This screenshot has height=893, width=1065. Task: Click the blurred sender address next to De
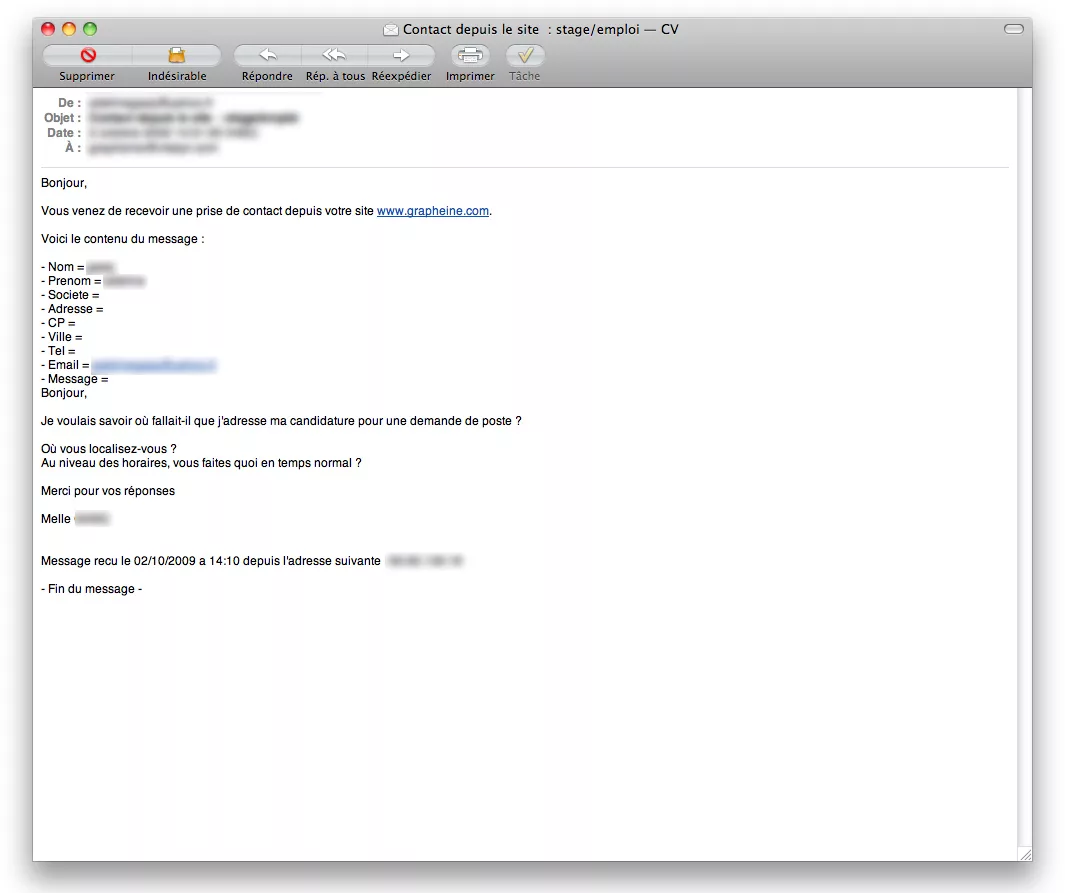[x=150, y=103]
